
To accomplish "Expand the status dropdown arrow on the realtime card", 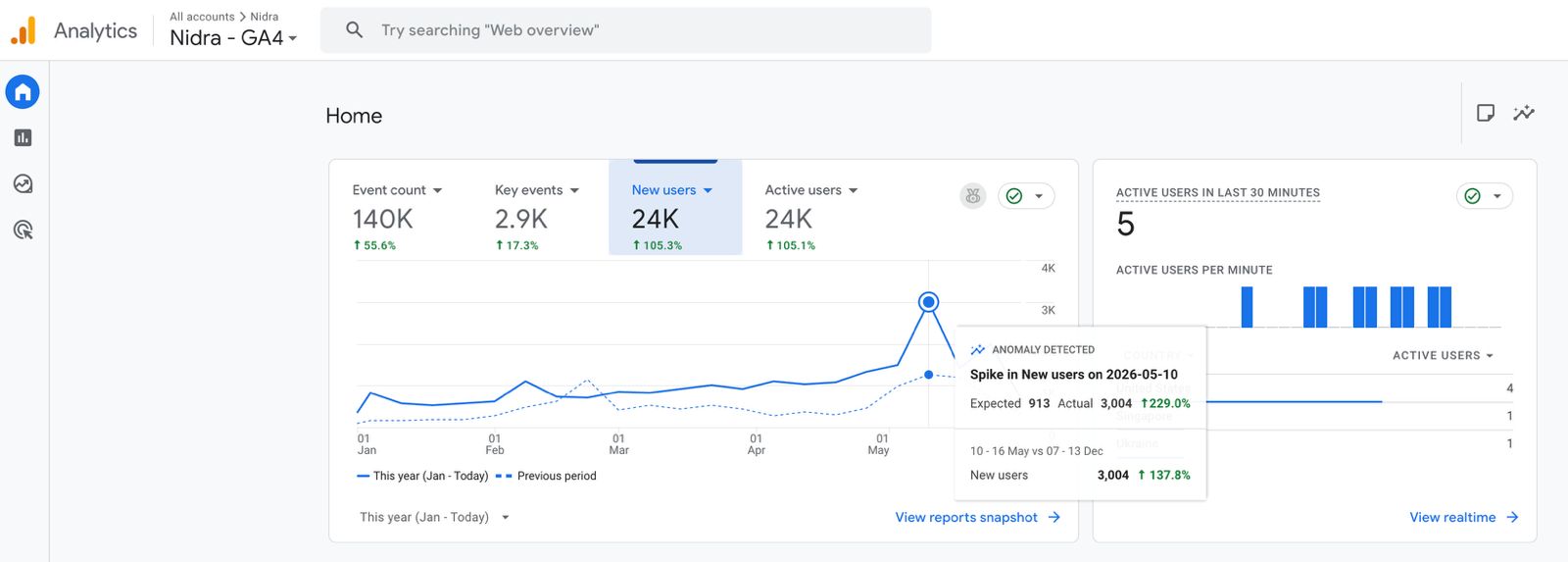I will 1496,196.
